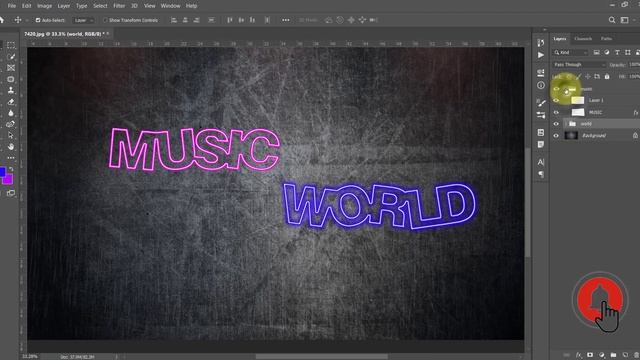Expand the world group folder
The width and height of the screenshot is (640, 360).
[x=566, y=124]
